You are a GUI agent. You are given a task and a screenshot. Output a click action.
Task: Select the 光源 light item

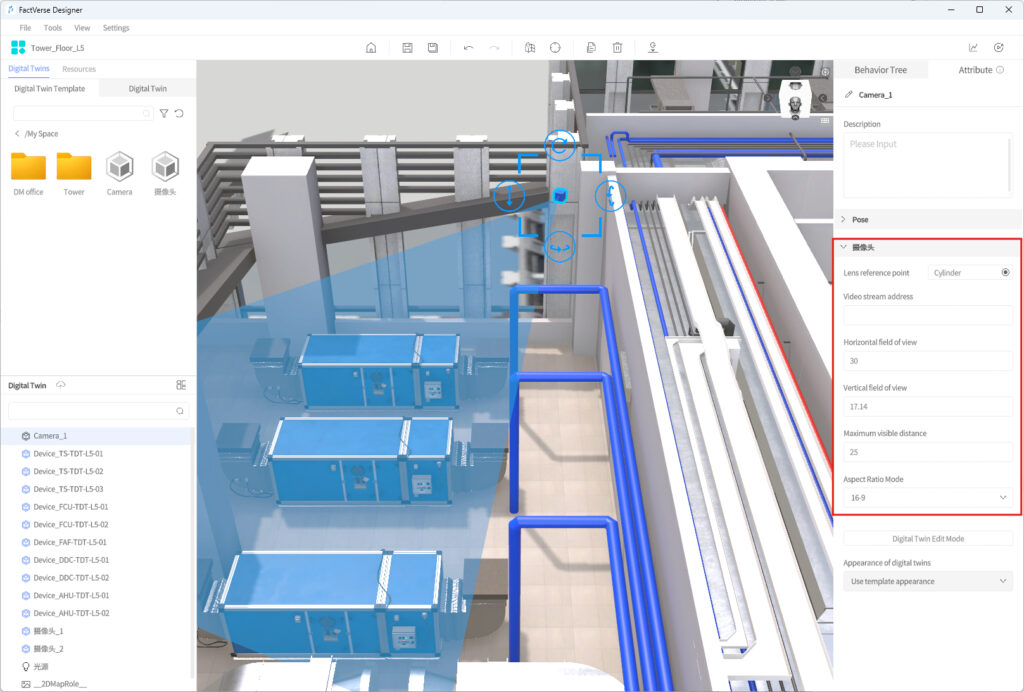(97, 667)
